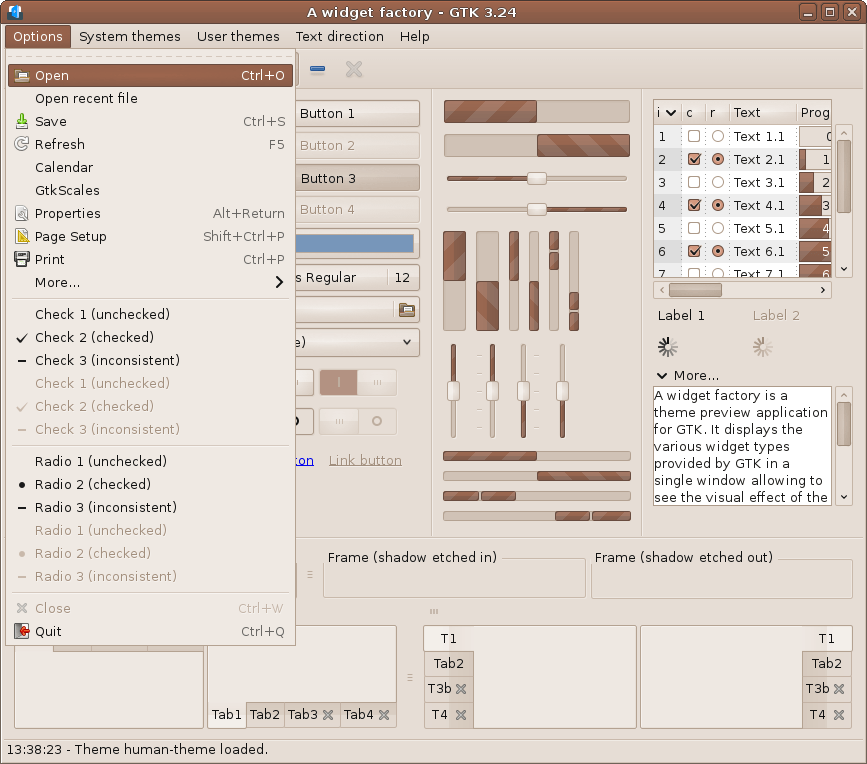
Task: Click the Page Setup ruler icon
Action: [x=22, y=237]
